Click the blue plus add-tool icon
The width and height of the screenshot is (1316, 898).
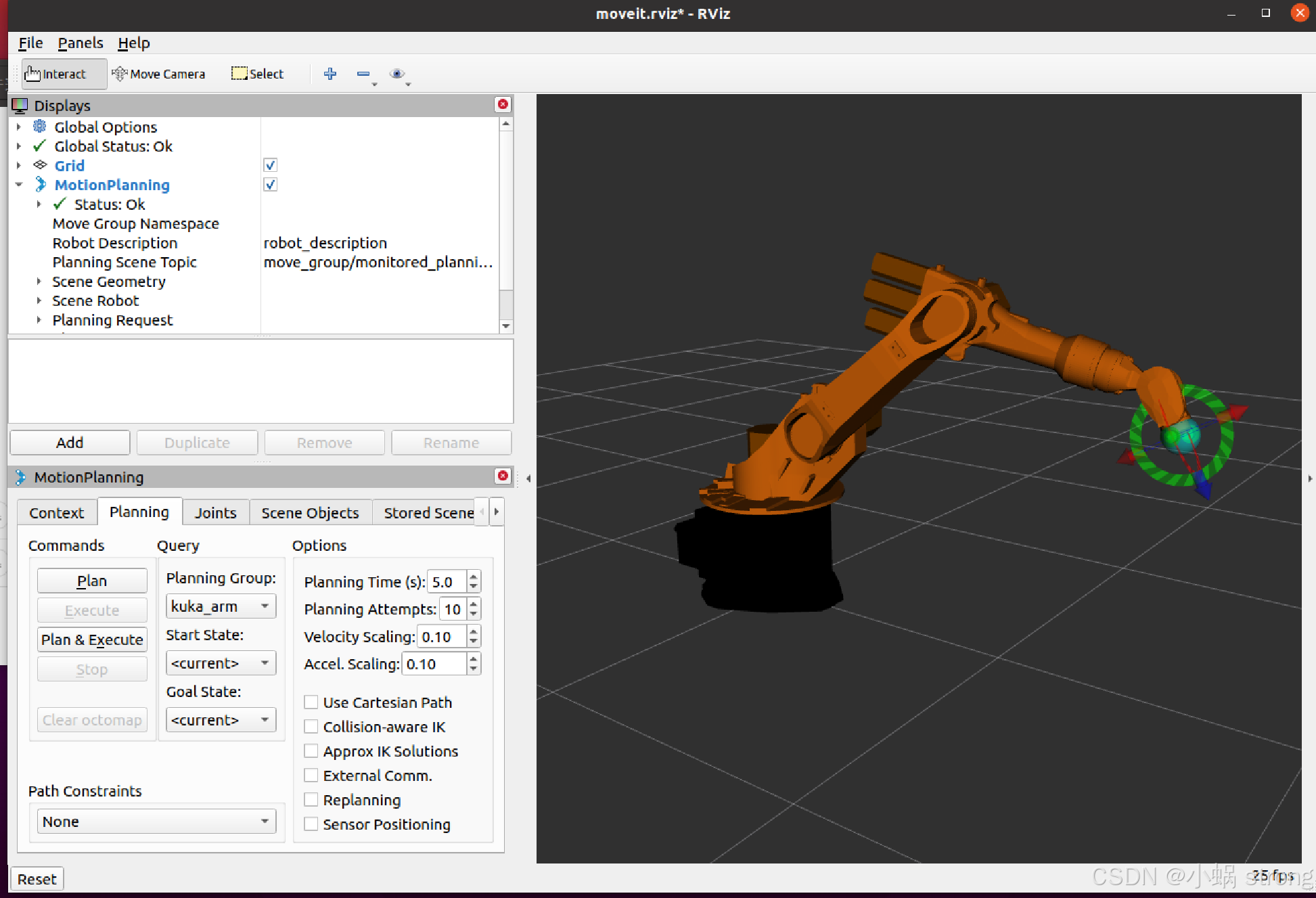[330, 74]
